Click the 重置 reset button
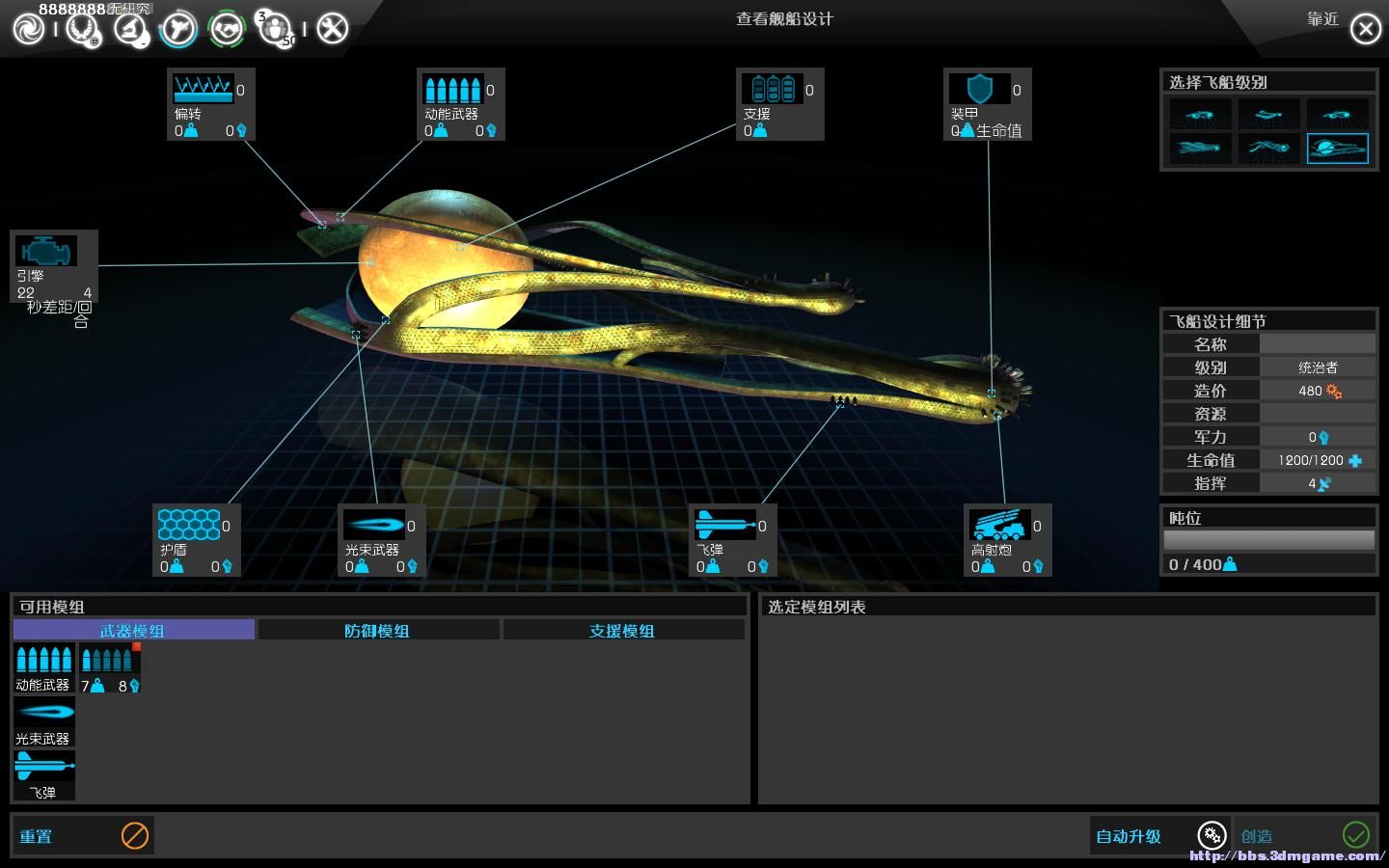Image resolution: width=1389 pixels, height=868 pixels. [x=83, y=835]
